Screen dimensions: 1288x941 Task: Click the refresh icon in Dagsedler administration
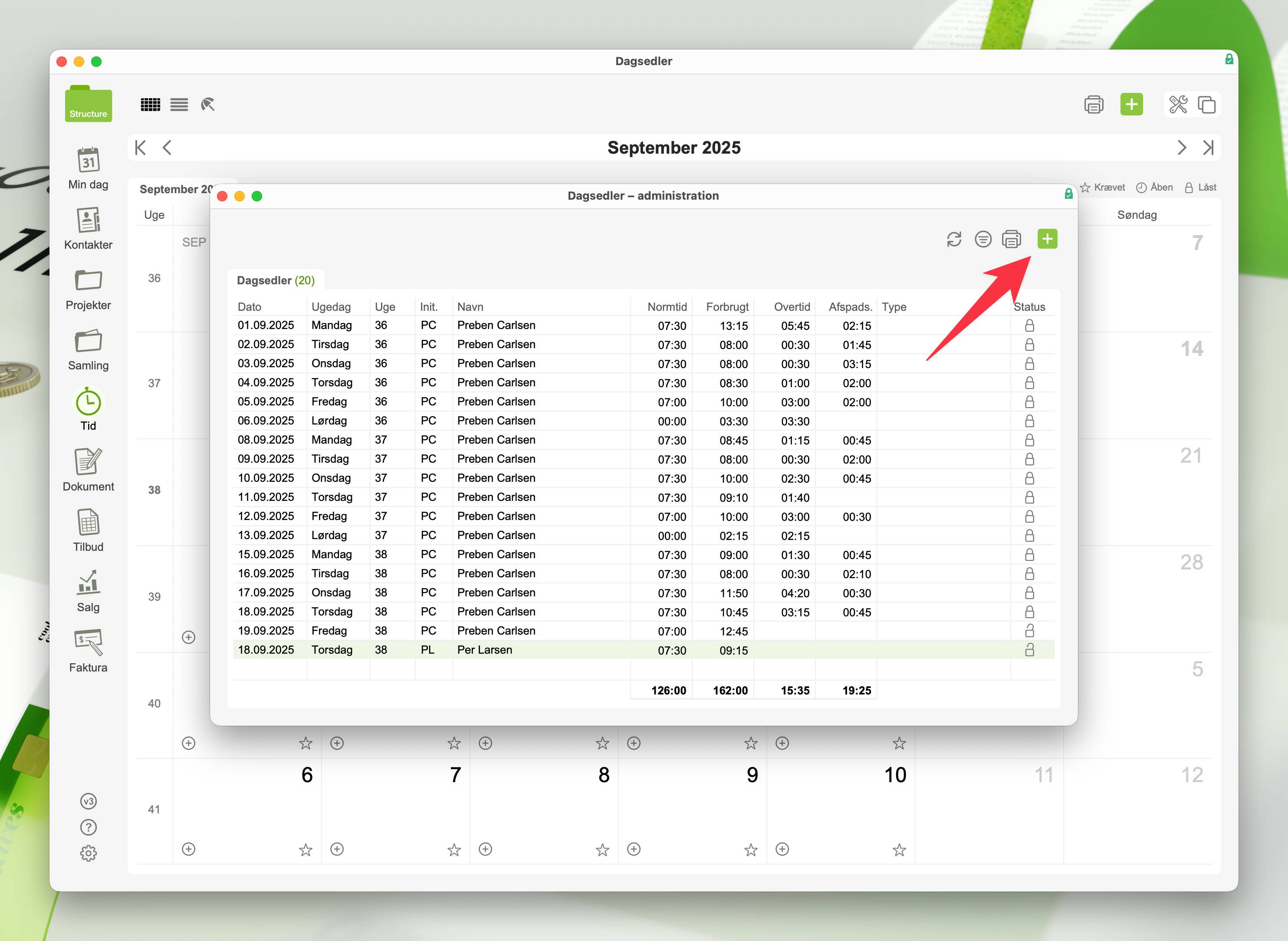click(954, 239)
